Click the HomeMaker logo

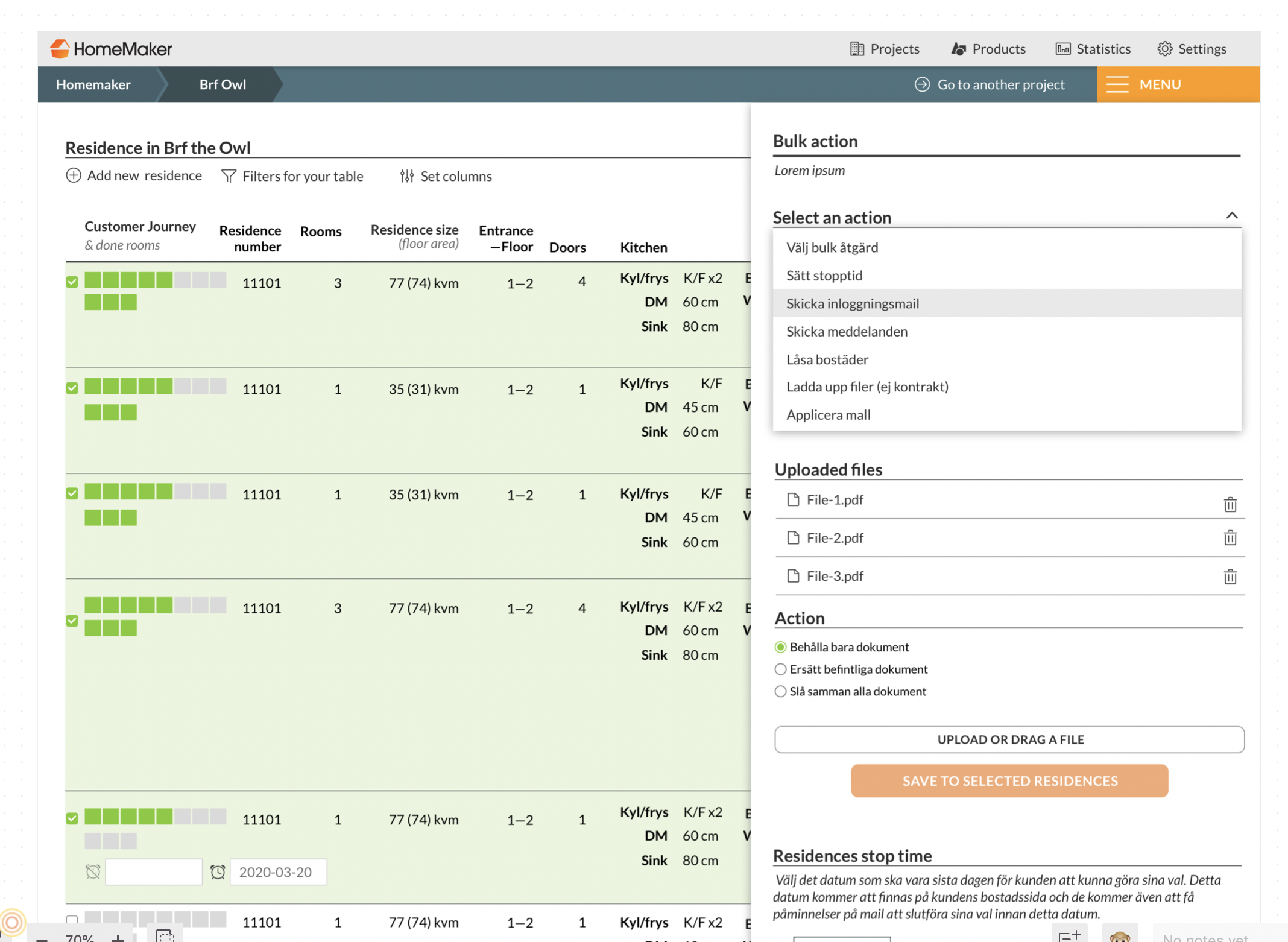111,49
